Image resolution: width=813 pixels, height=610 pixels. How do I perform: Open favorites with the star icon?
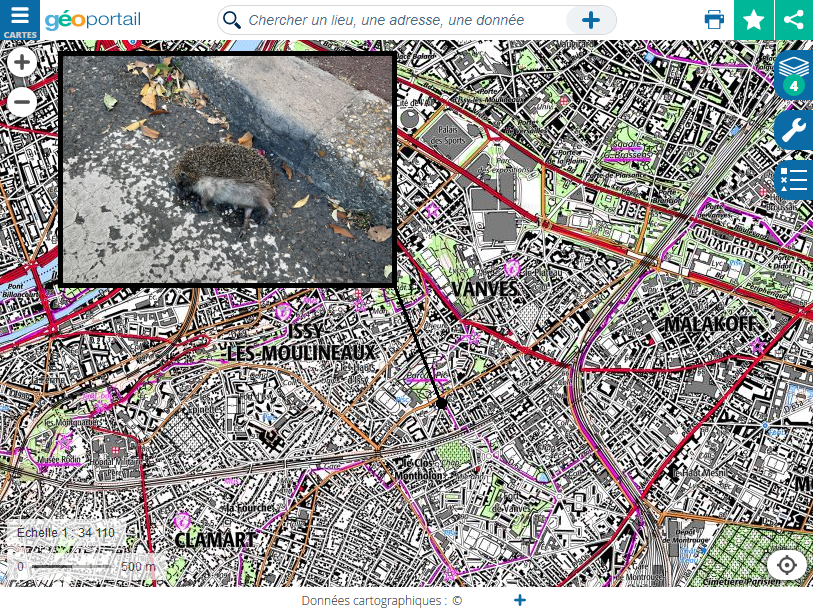(754, 20)
